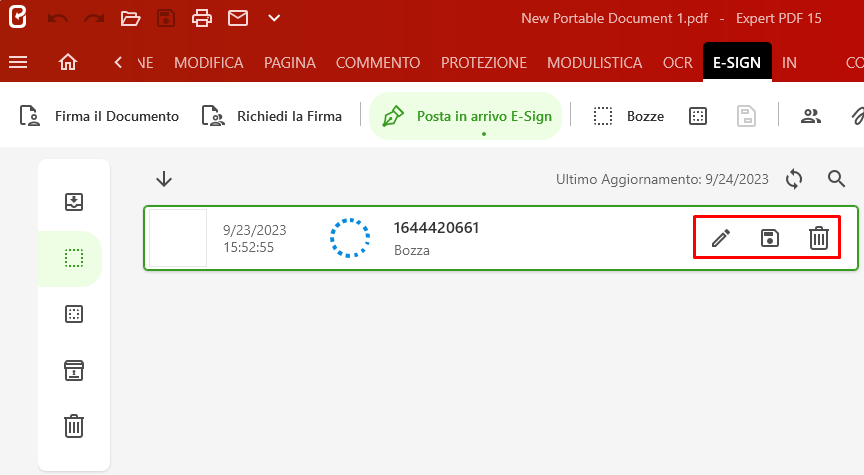Click the greyed save icon in the ribbon
Image resolution: width=864 pixels, height=475 pixels.
click(x=746, y=116)
